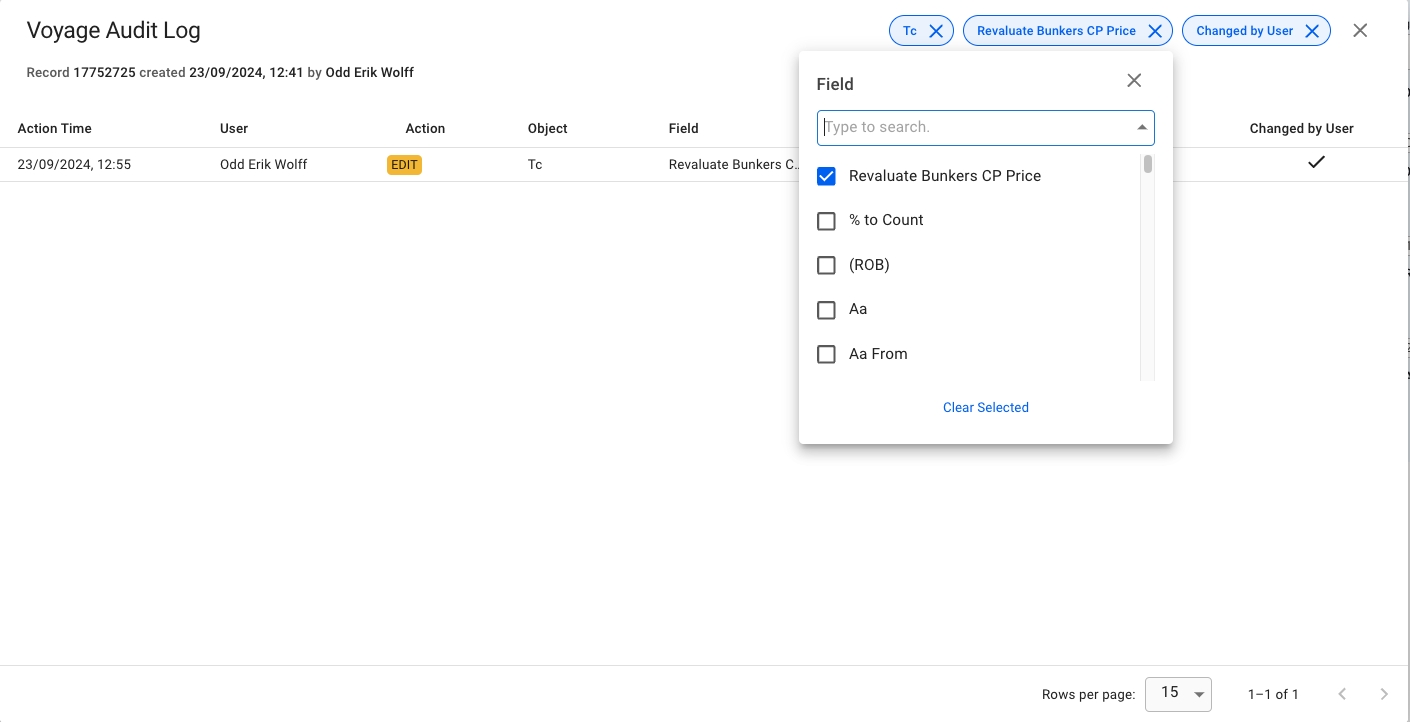Image resolution: width=1410 pixels, height=722 pixels.
Task: Remove the Tc filter chip
Action: tap(936, 31)
